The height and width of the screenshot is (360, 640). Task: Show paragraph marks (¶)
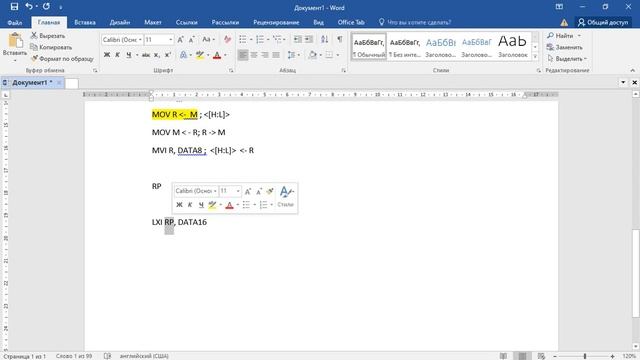tap(340, 40)
